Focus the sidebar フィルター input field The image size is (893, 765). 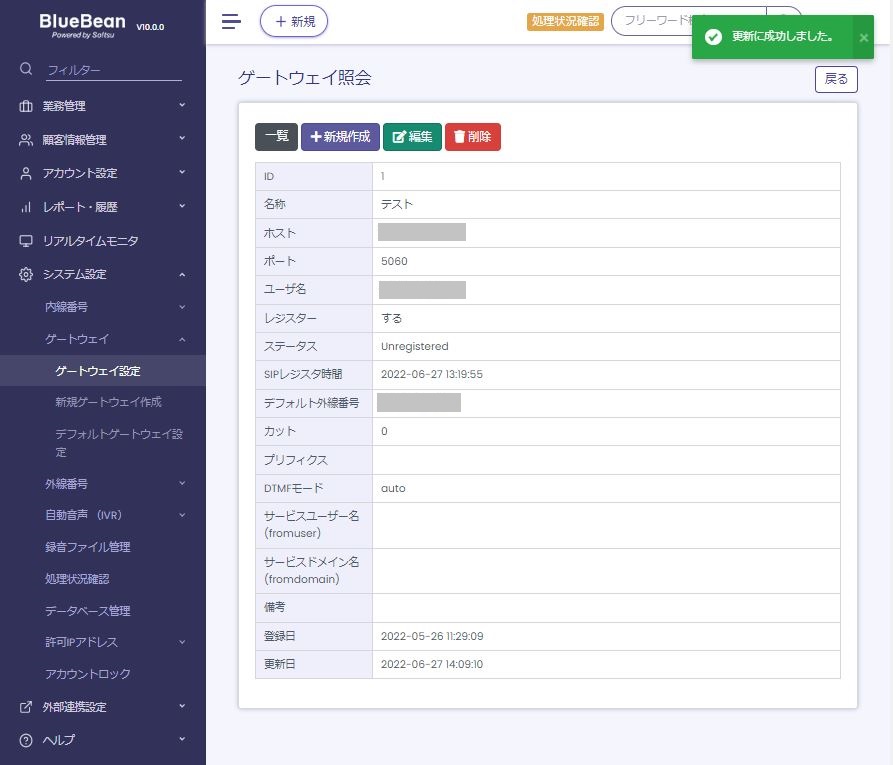[x=114, y=70]
